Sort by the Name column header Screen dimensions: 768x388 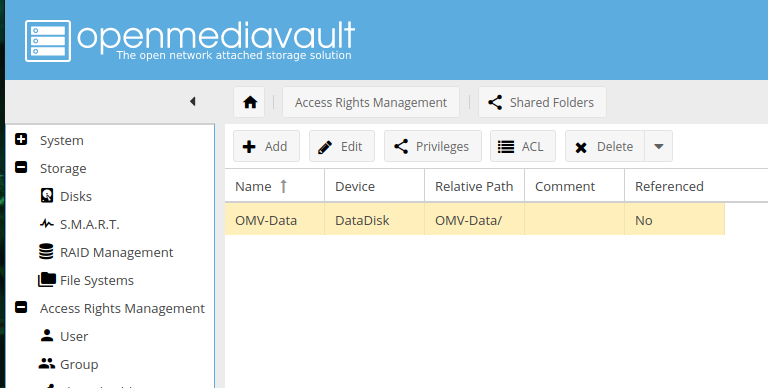coord(274,186)
